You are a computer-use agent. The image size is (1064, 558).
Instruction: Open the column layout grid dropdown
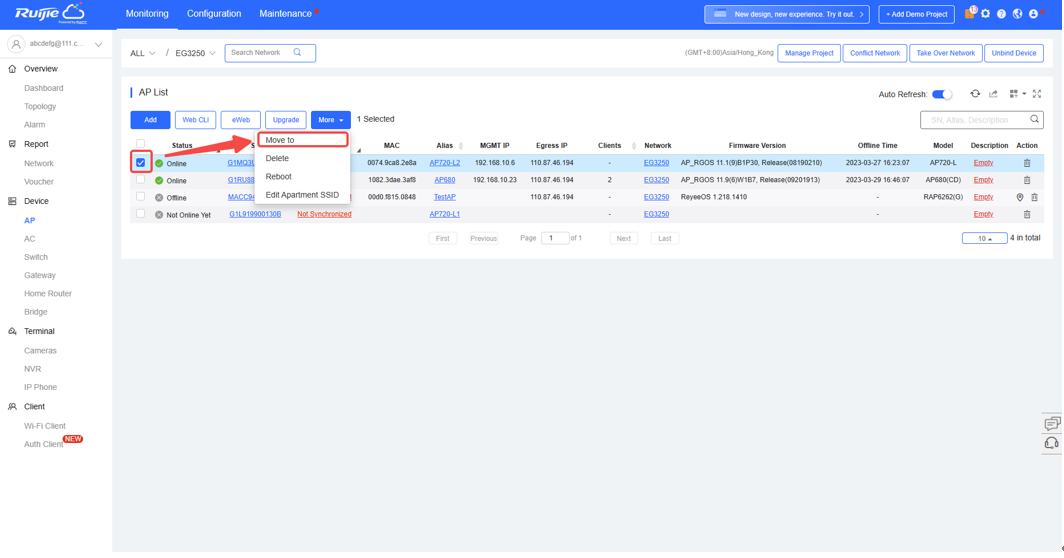click(1019, 94)
